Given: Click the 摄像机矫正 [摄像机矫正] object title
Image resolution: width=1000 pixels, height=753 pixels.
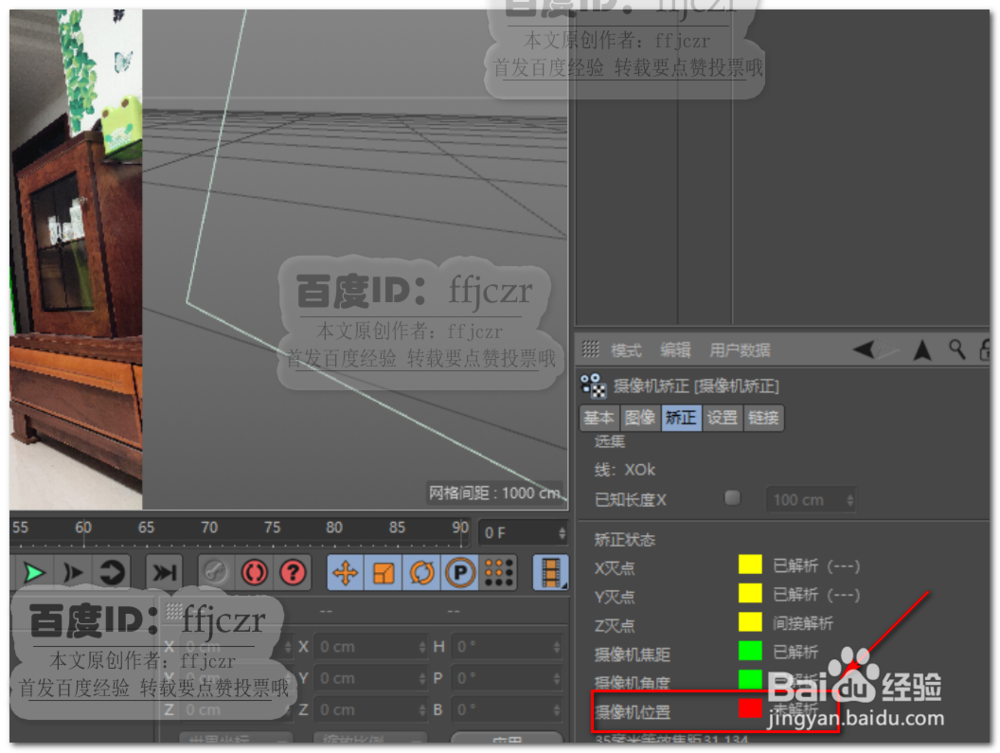Looking at the screenshot, I should 696,386.
